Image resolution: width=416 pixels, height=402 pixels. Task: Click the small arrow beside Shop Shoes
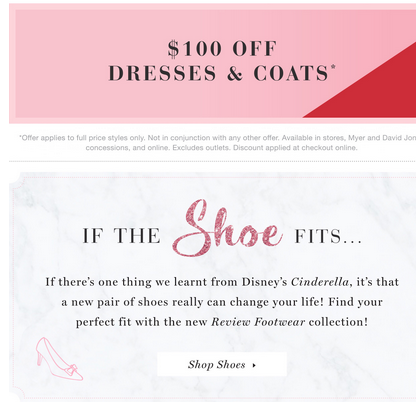(x=254, y=365)
